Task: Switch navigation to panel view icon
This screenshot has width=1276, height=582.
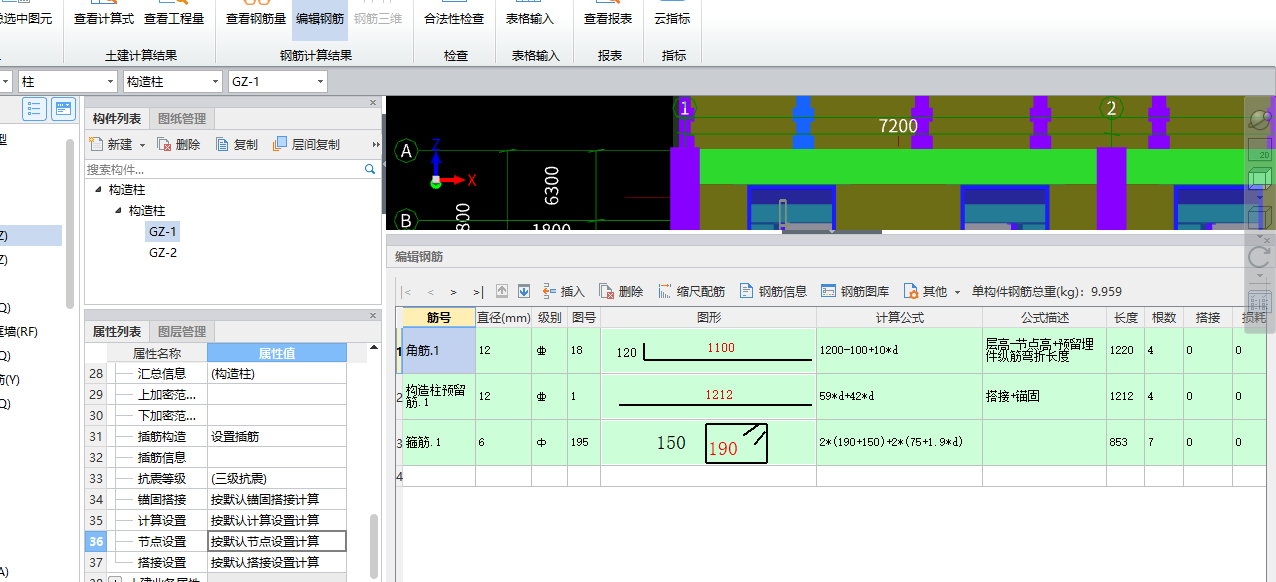Action: 63,109
